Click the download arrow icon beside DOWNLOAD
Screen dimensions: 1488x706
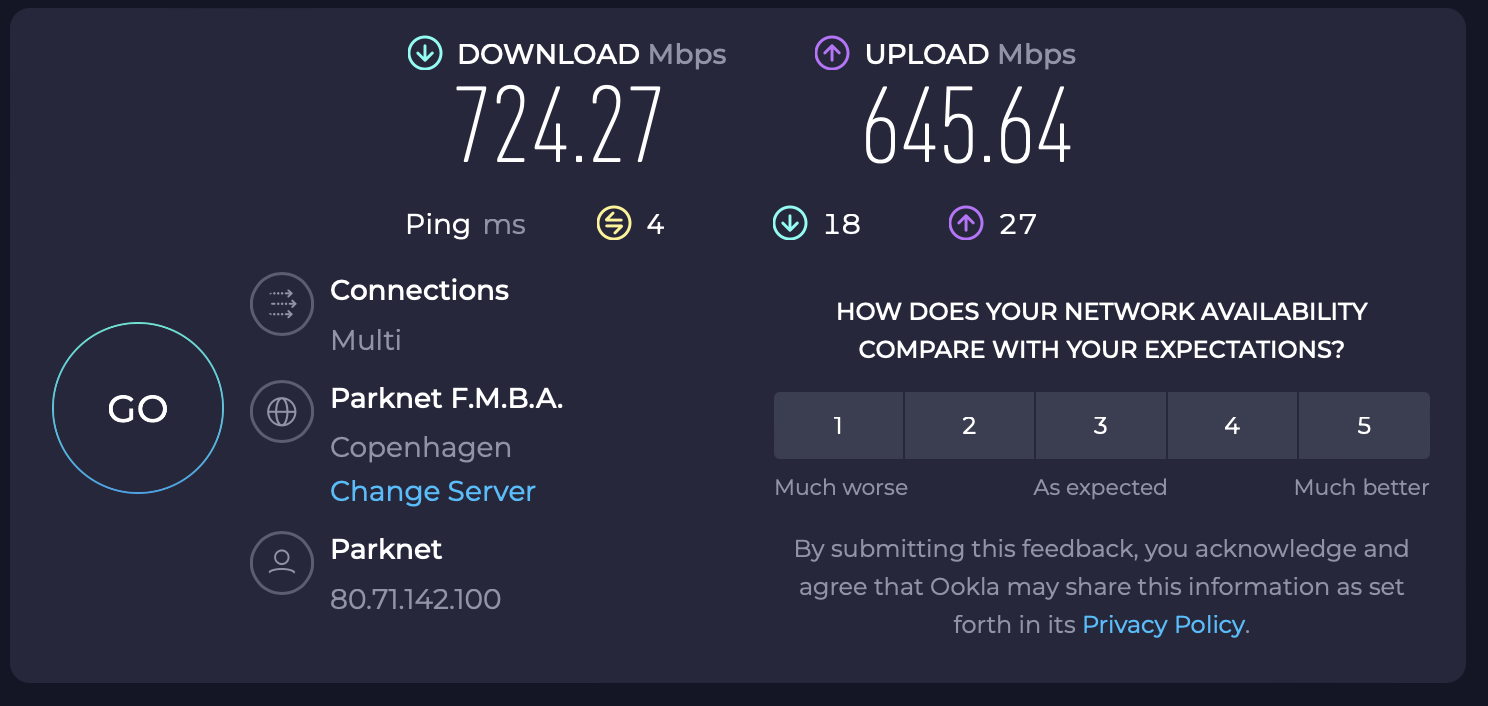[425, 53]
